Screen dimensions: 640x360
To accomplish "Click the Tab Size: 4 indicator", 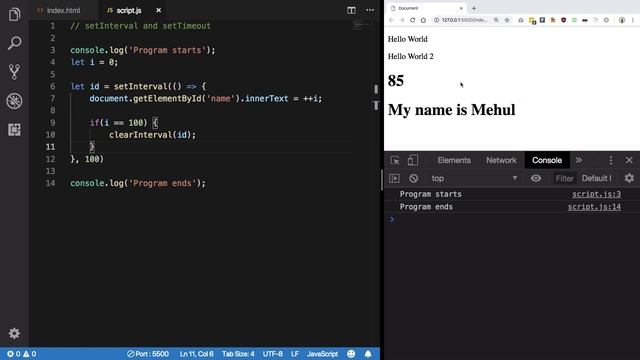I will click(x=238, y=354).
